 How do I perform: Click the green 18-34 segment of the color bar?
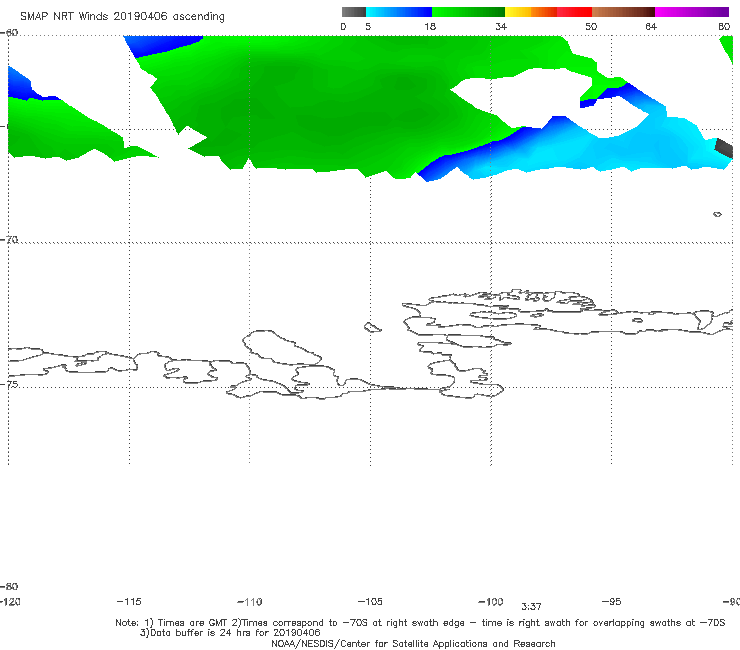[x=468, y=12]
